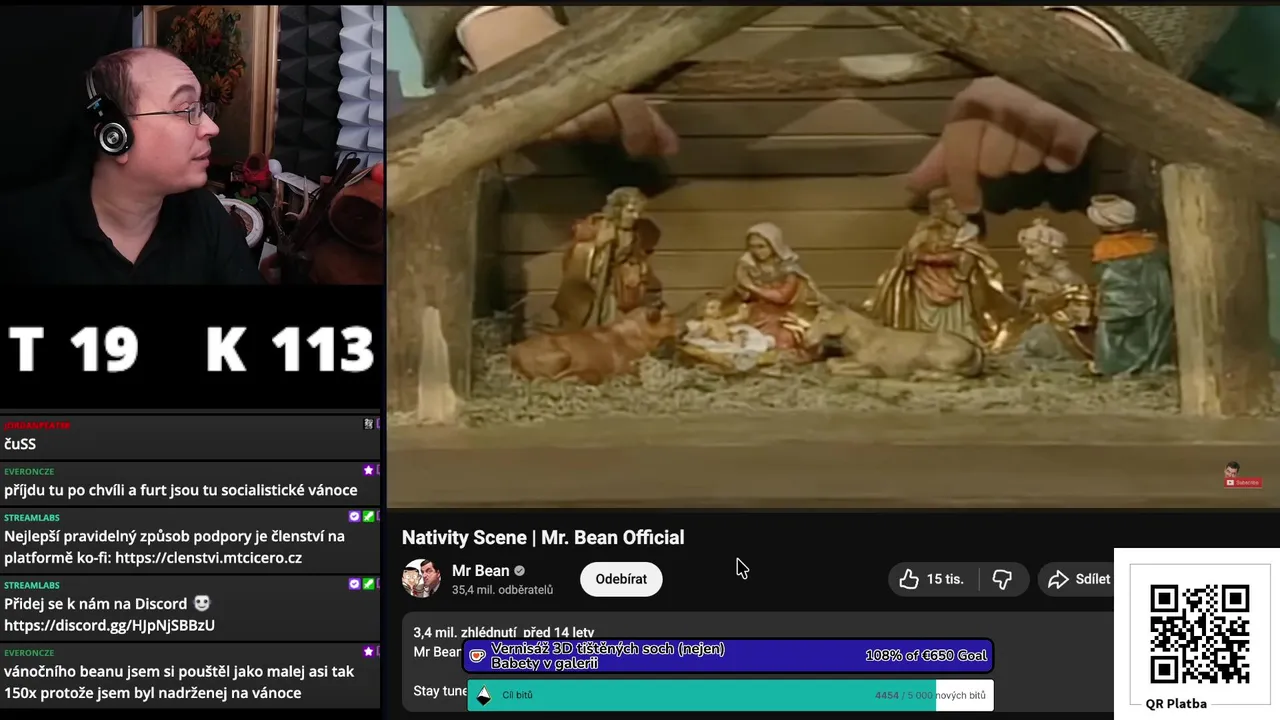Viewport: 1280px width, 720px height.
Task: Click the verified checkmark beside Mr Bean
Action: click(519, 571)
